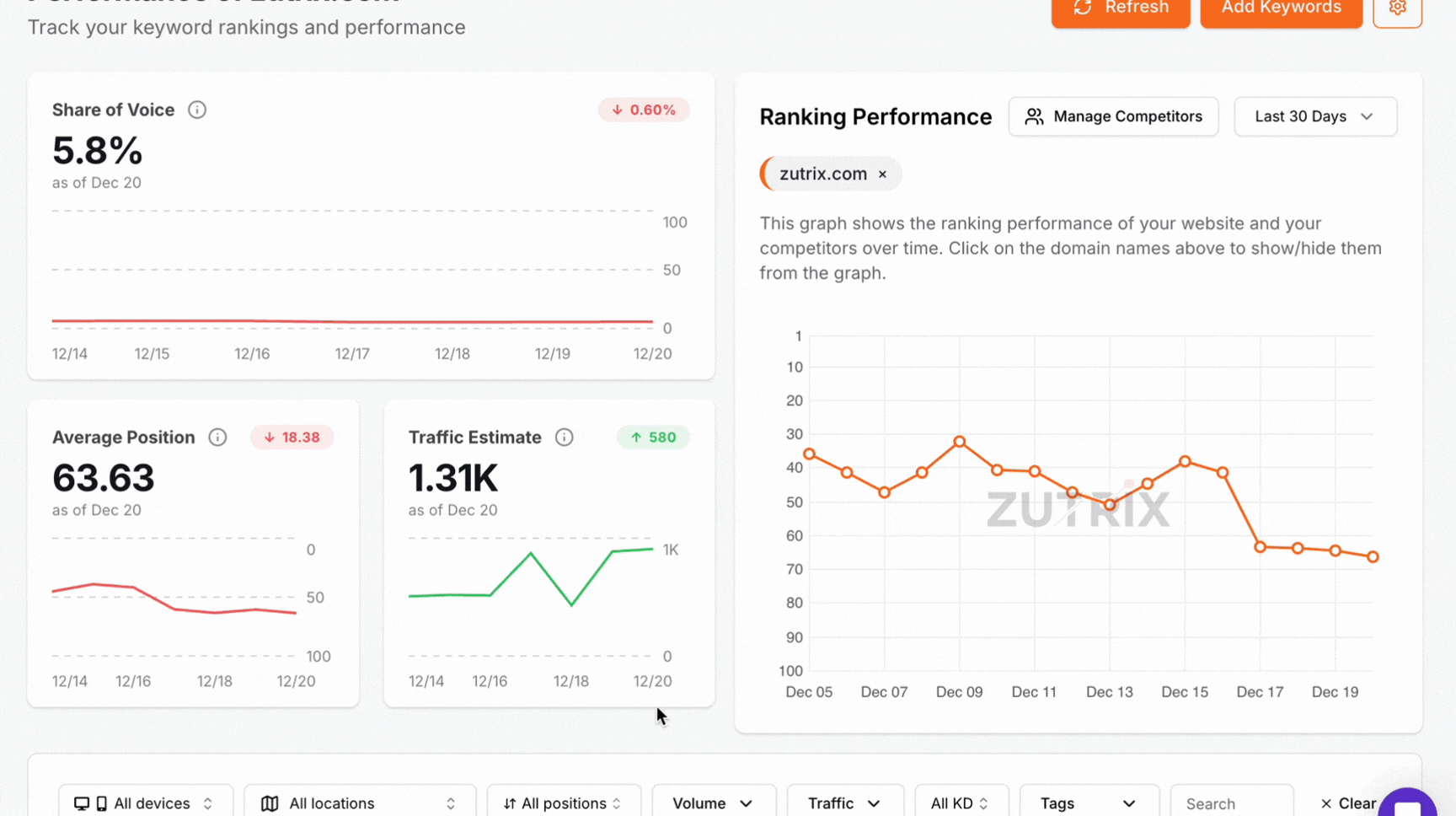This screenshot has height=816, width=1456.
Task: Expand the Traffic filter dropdown
Action: tap(844, 803)
